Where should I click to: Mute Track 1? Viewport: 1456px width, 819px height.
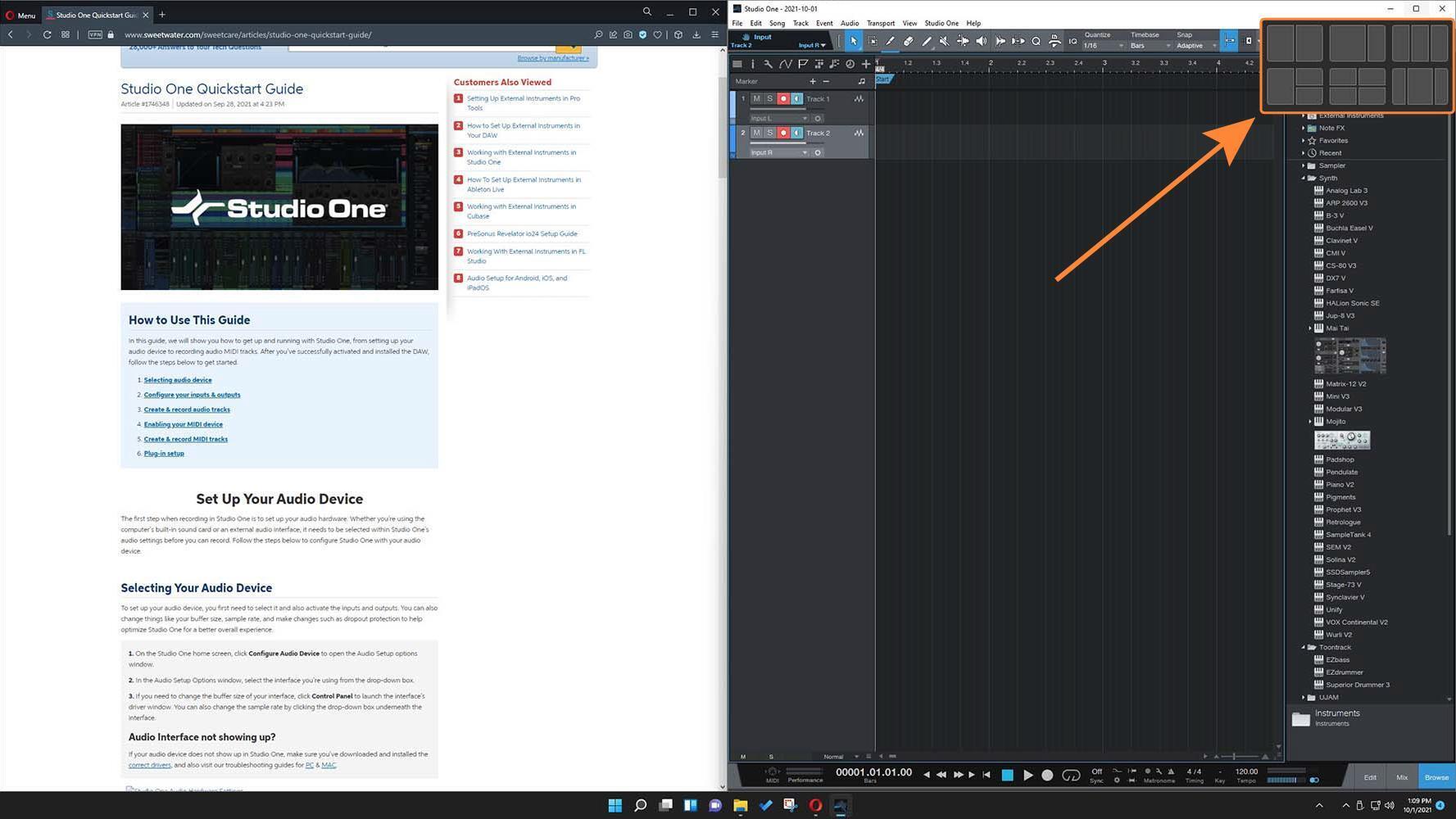click(756, 98)
